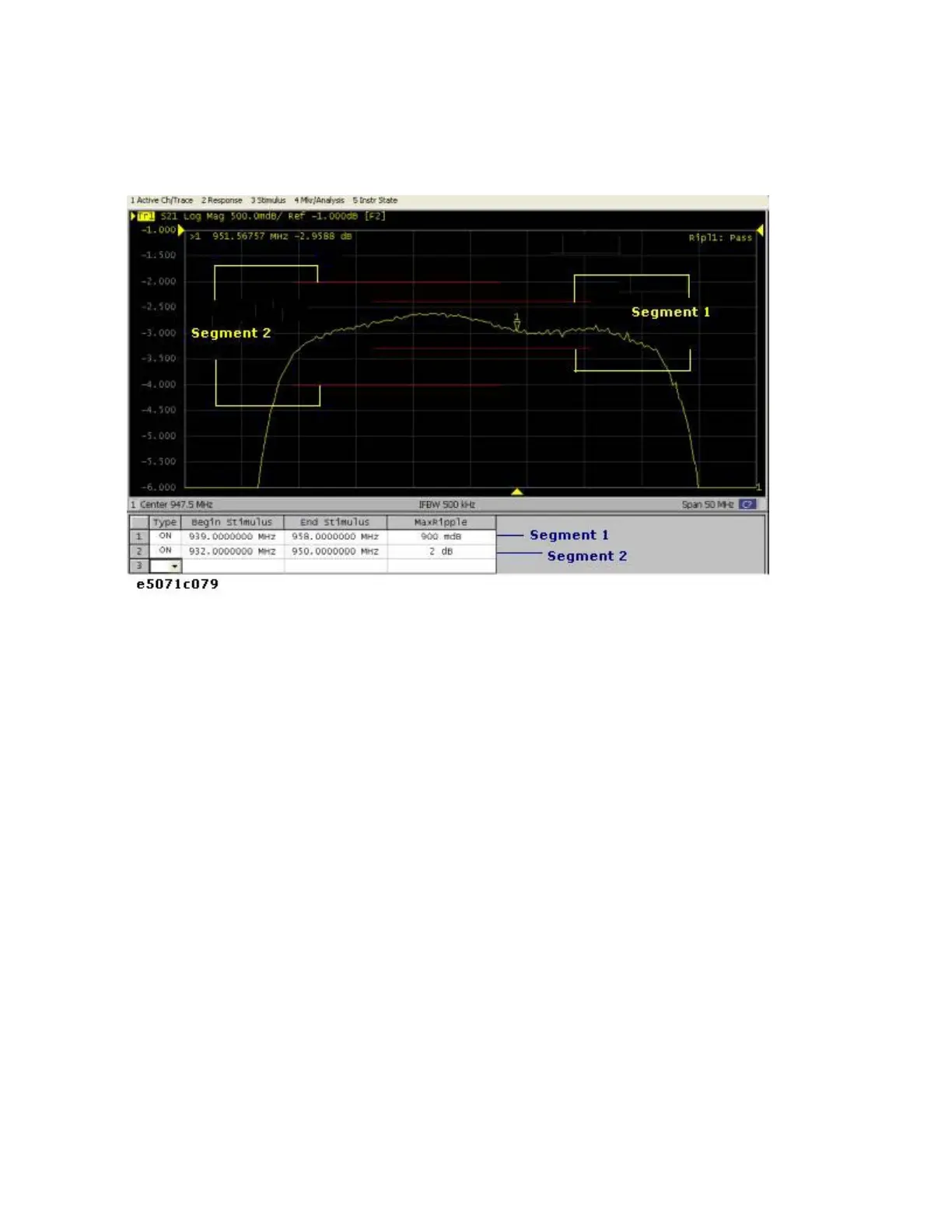Select row header 1 in ripple table
Screen dimensions: 952x1232
tap(139, 537)
